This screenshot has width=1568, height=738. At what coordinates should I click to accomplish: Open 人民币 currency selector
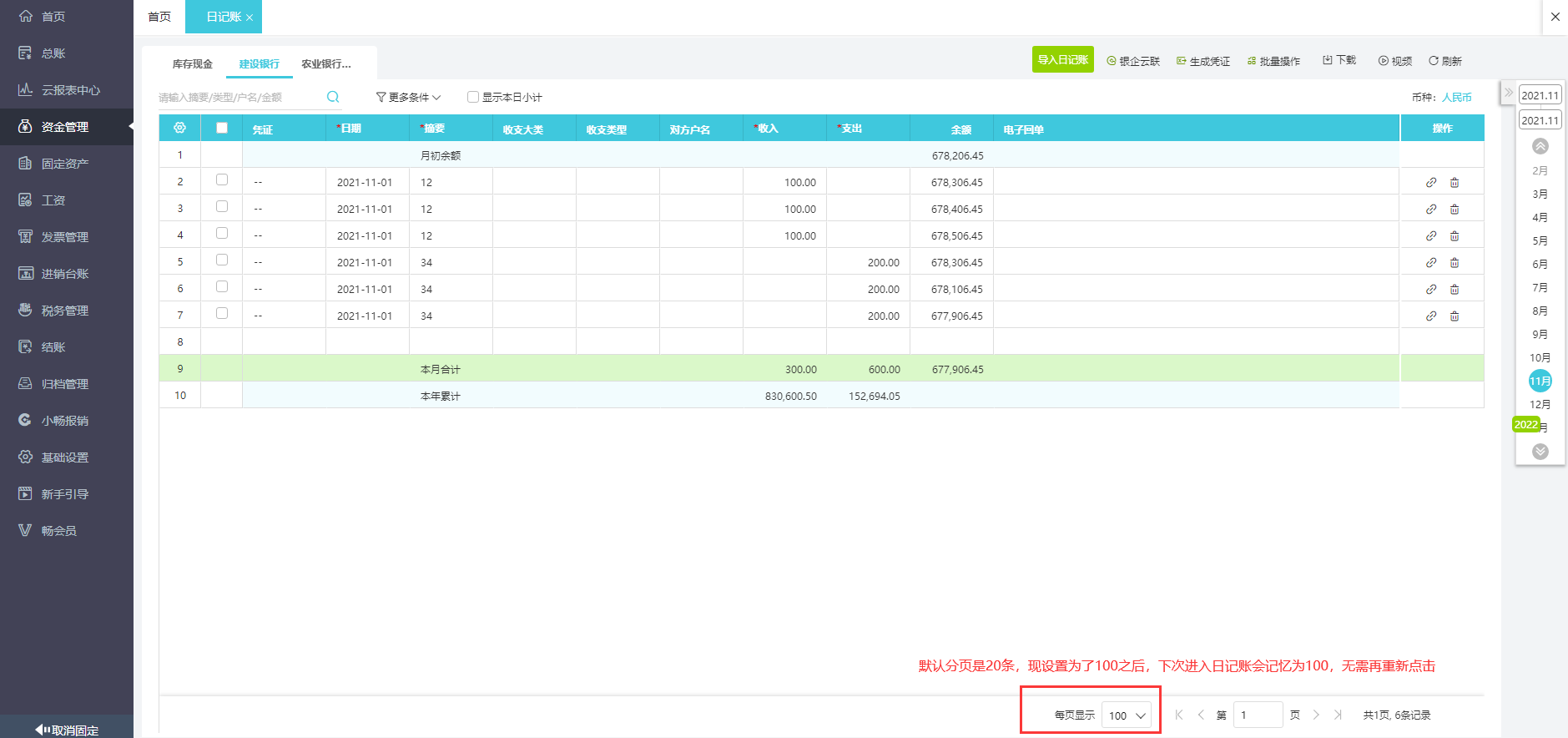click(x=1456, y=98)
